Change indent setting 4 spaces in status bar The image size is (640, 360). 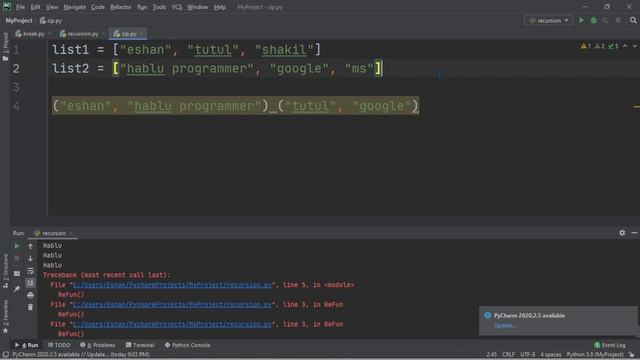(551, 355)
